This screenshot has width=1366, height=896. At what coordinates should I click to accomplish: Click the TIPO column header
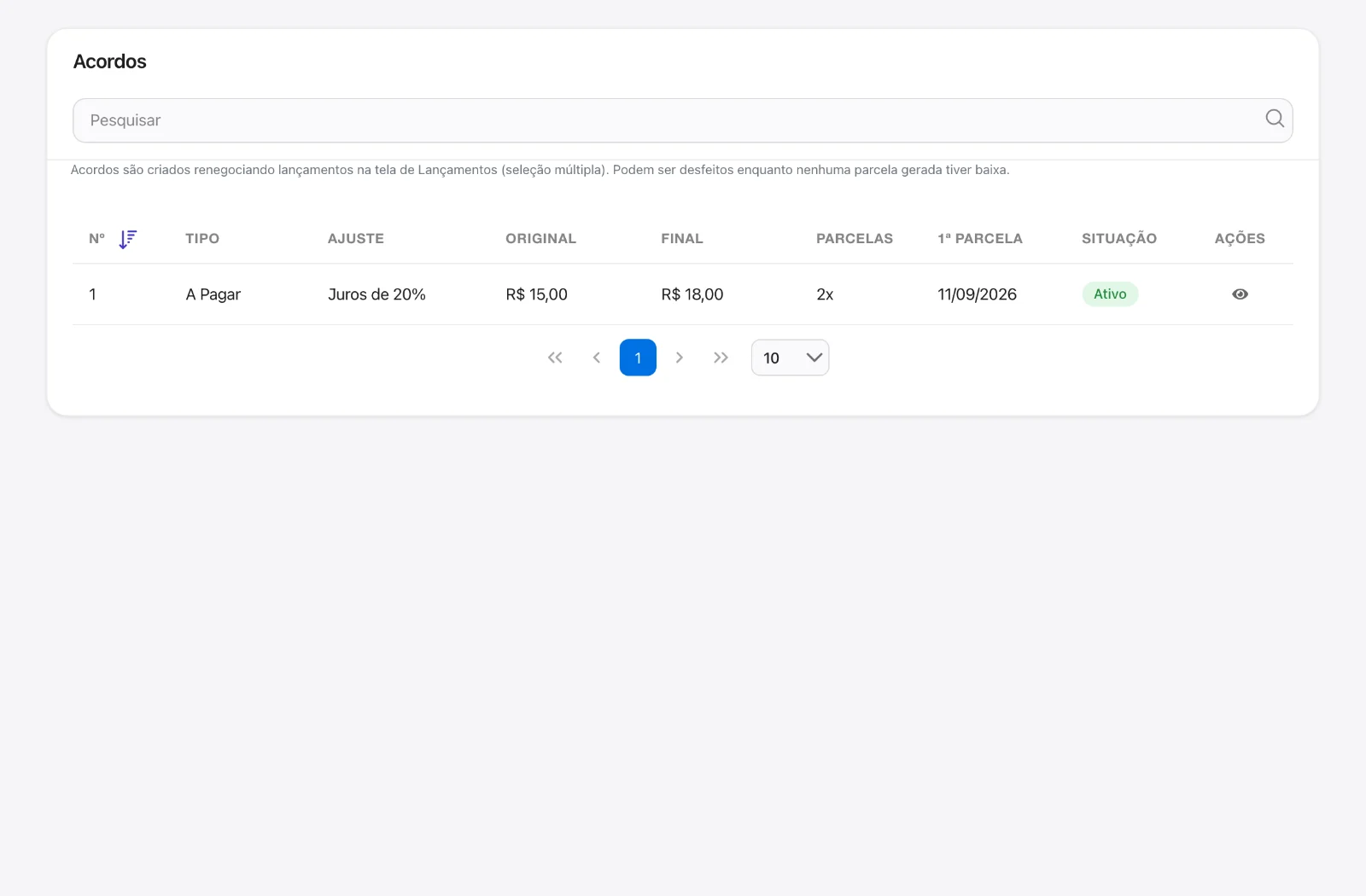point(202,239)
